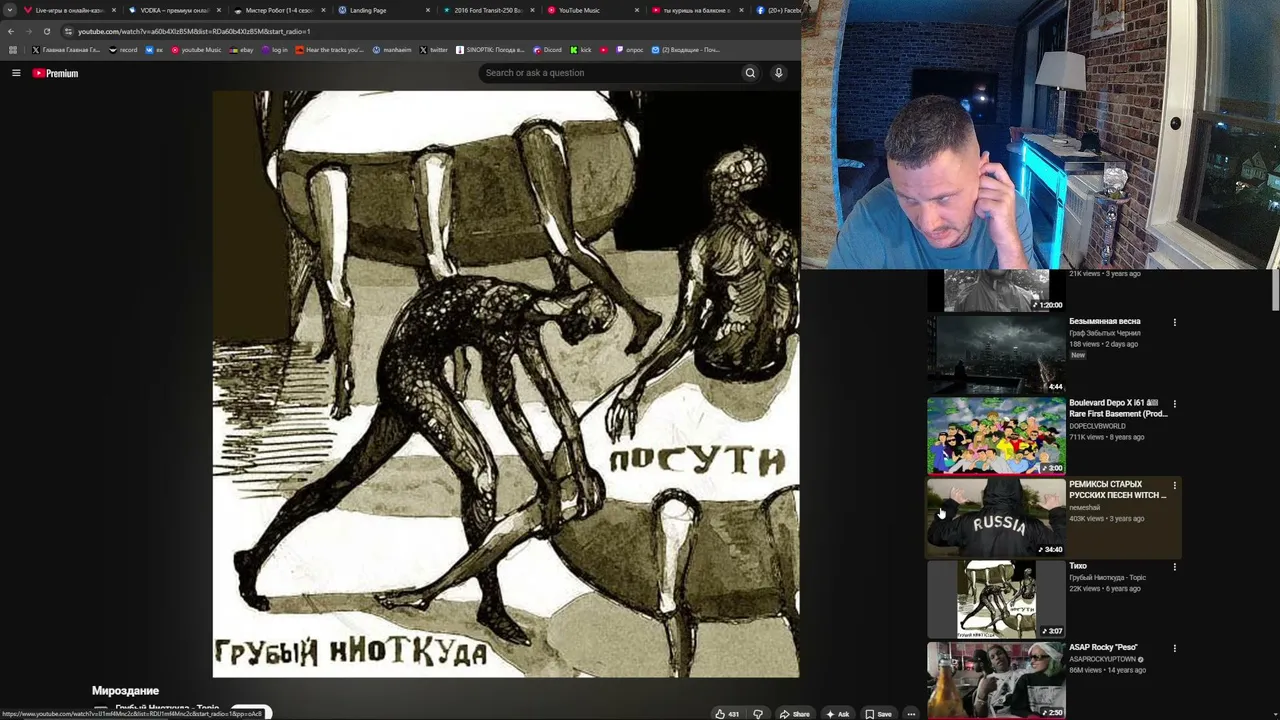Open options menu for 'РЕМИКСЫ СТАРЫХ РУССКИХ ПЕСЕН'
Image resolution: width=1280 pixels, height=720 pixels.
tap(1175, 485)
